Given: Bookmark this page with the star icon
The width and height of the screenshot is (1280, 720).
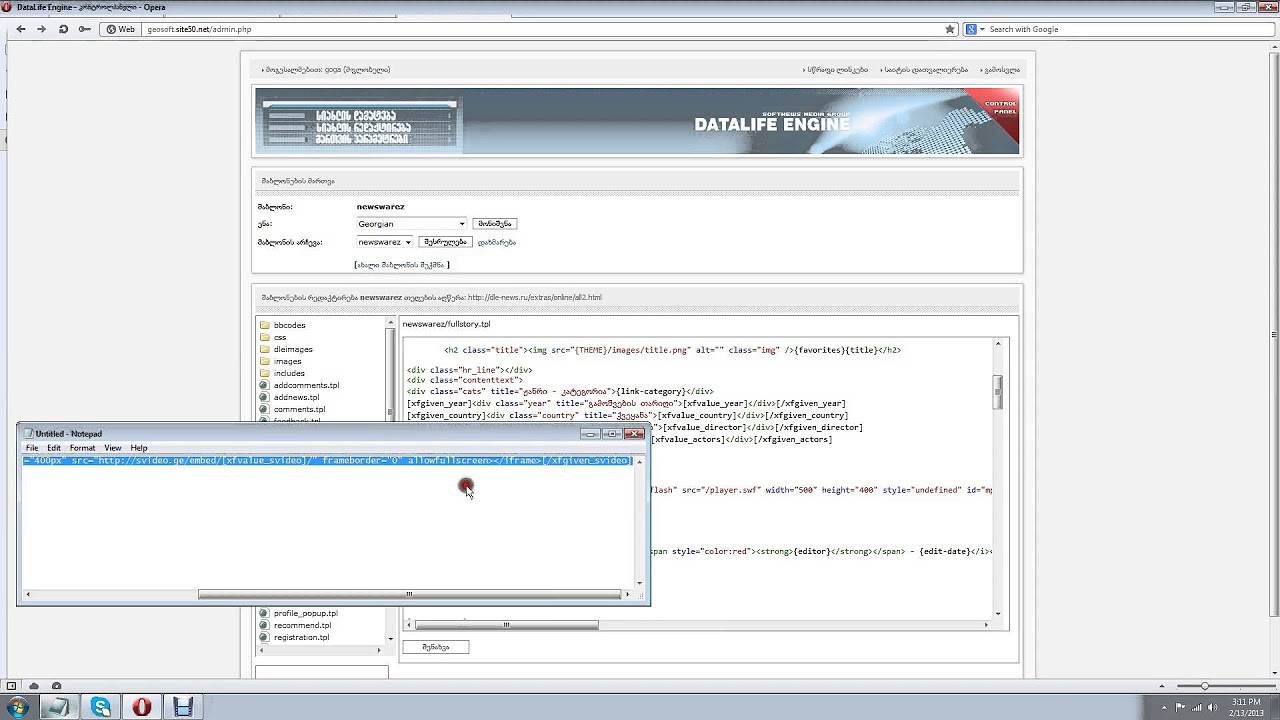Looking at the screenshot, I should 950,29.
